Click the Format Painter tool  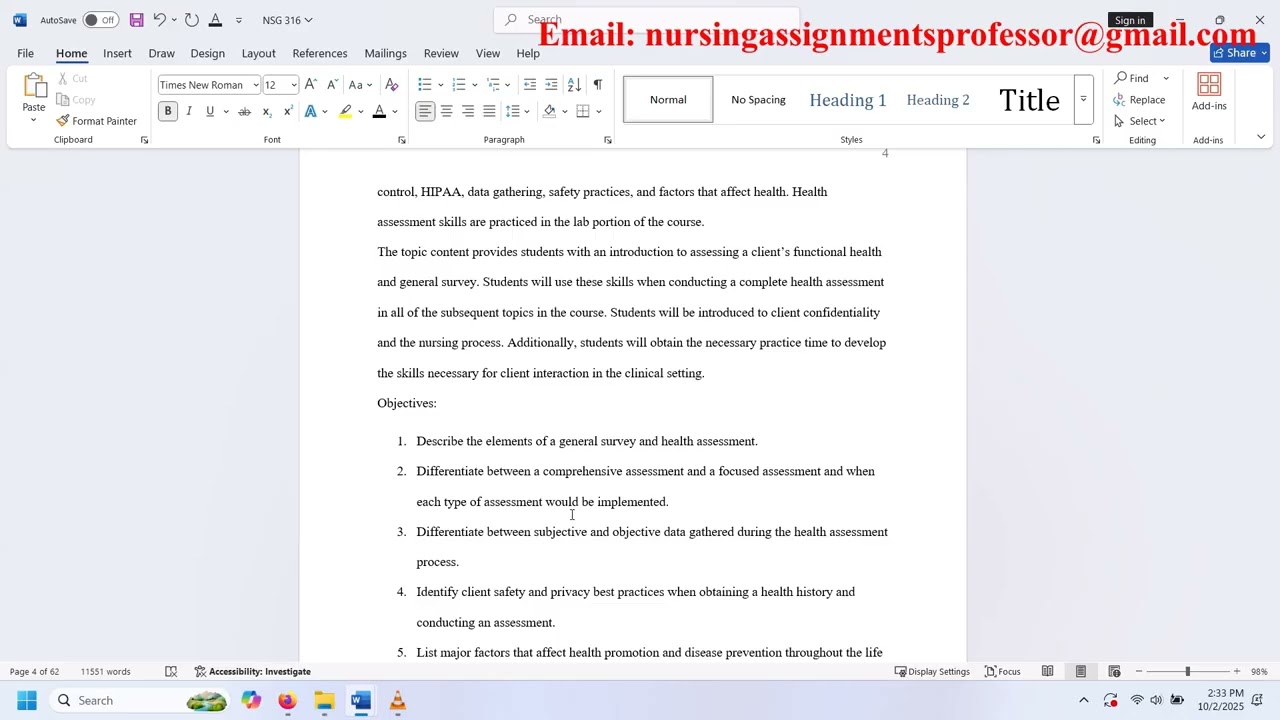point(97,121)
